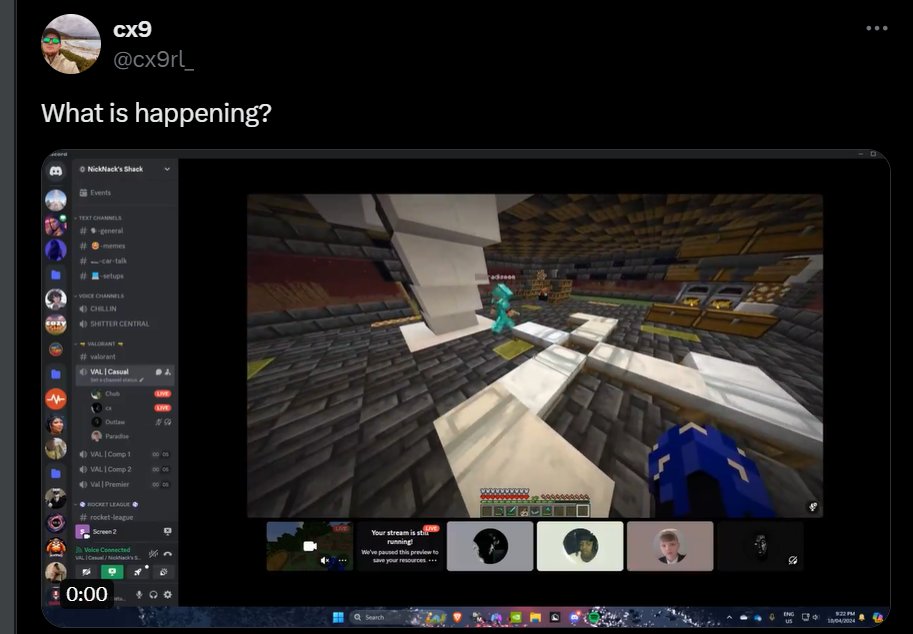Screen dimensions: 913x634
Task: Toggle noise suppression icon in voice panel
Action: click(153, 554)
